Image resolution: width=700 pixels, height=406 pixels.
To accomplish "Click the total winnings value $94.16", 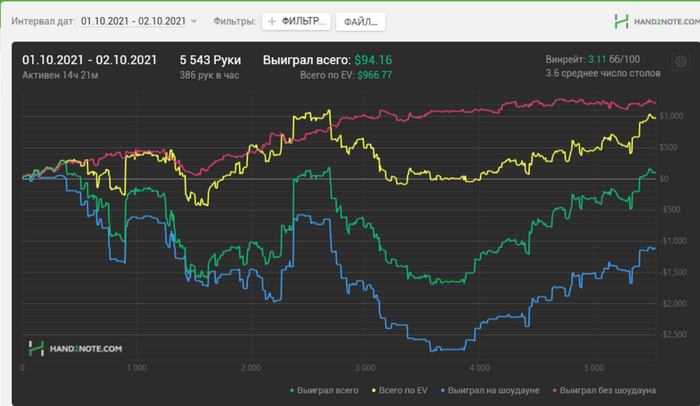I will pyautogui.click(x=373, y=60).
